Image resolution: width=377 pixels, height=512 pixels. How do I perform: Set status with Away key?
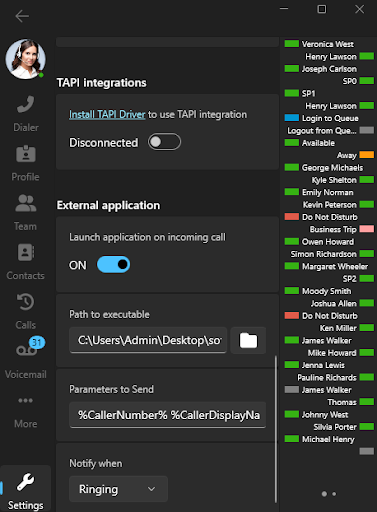pos(355,155)
